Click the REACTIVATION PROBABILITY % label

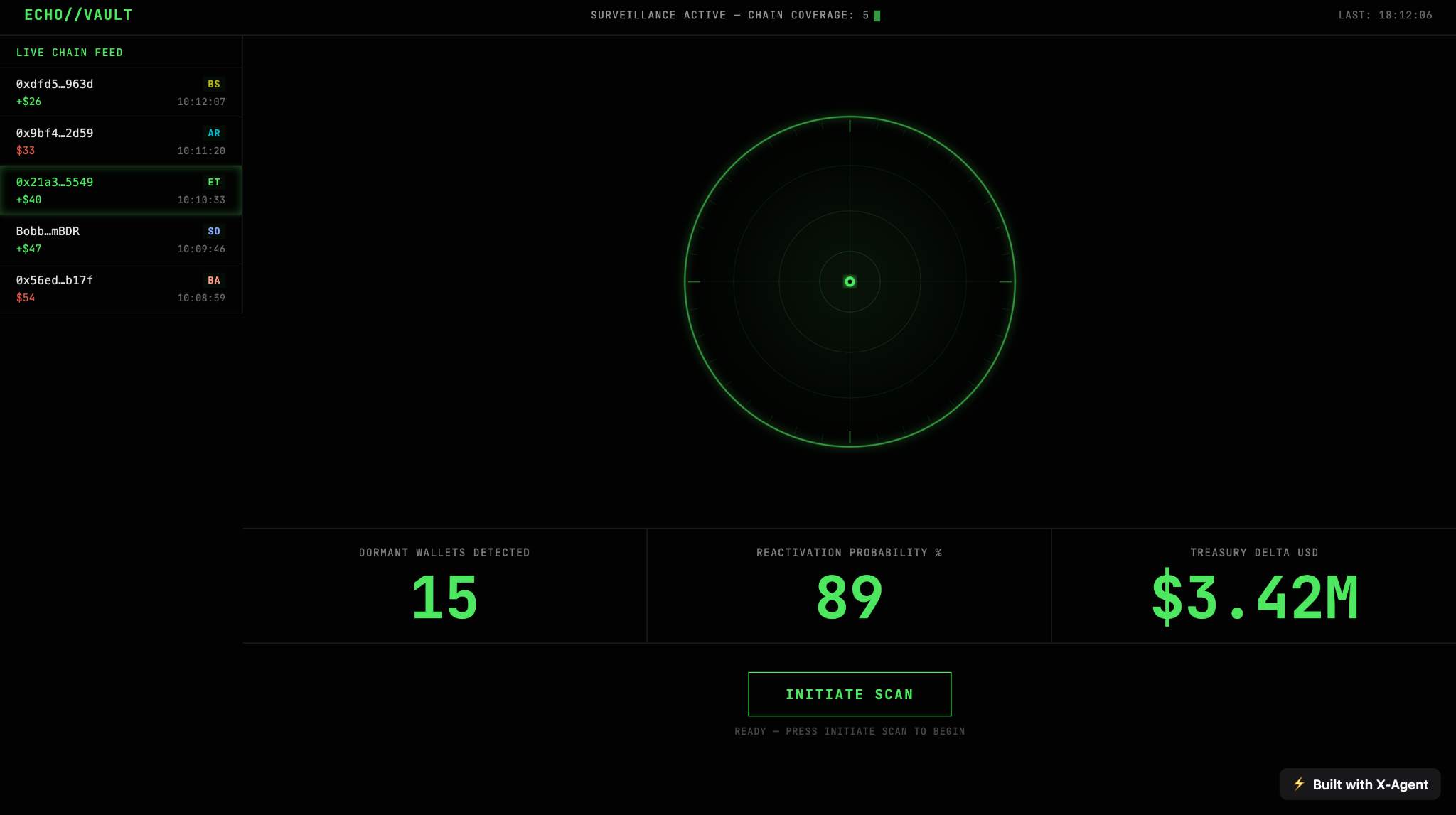tap(850, 552)
